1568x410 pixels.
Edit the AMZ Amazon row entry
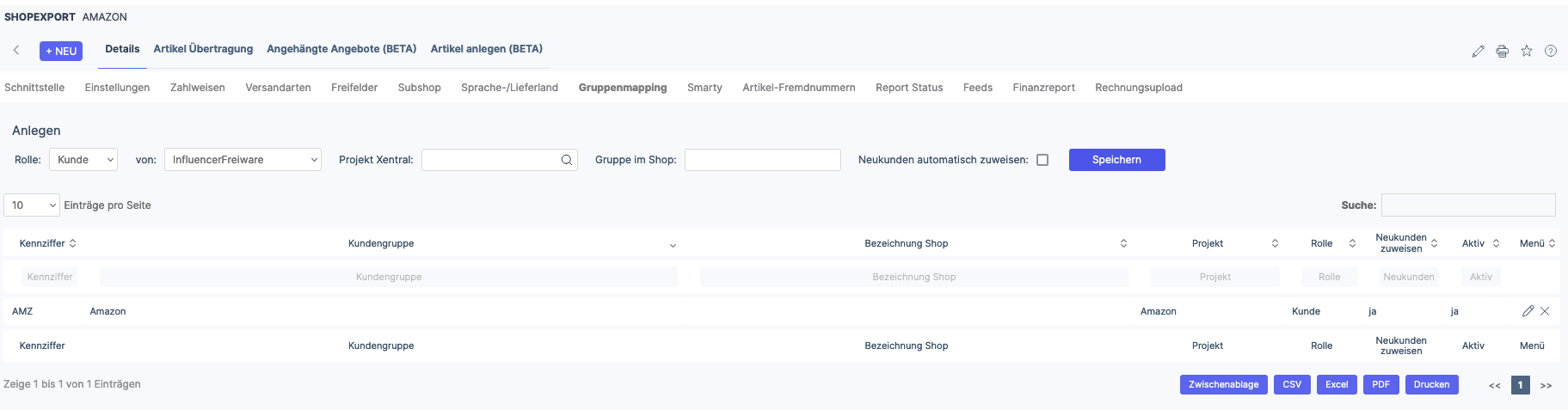[1528, 311]
